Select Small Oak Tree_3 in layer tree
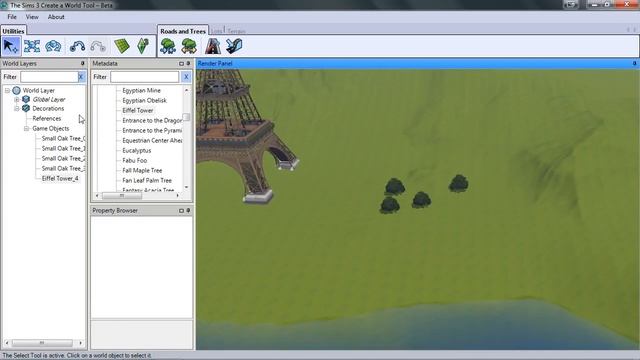 click(63, 168)
